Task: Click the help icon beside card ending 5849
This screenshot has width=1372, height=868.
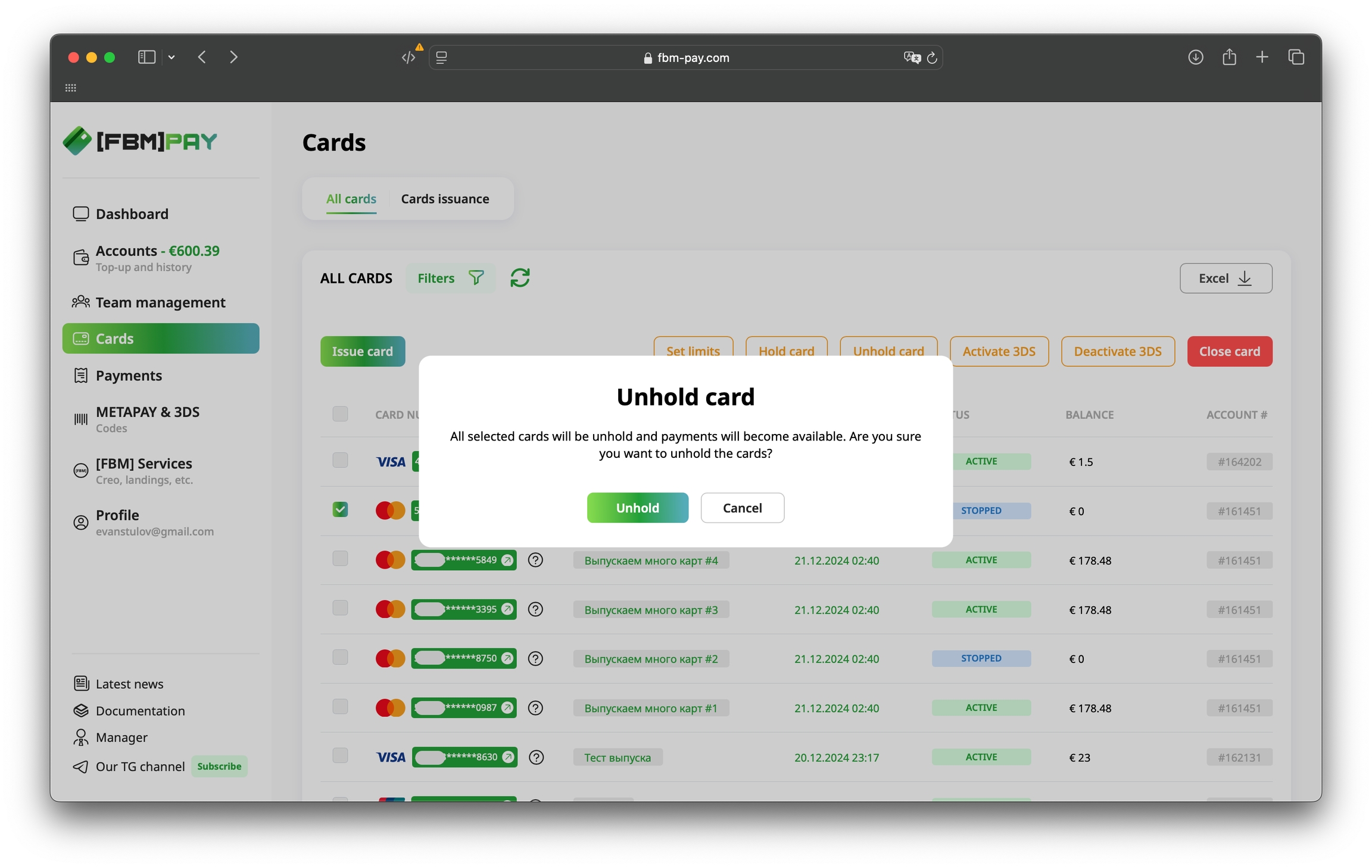Action: pyautogui.click(x=535, y=560)
